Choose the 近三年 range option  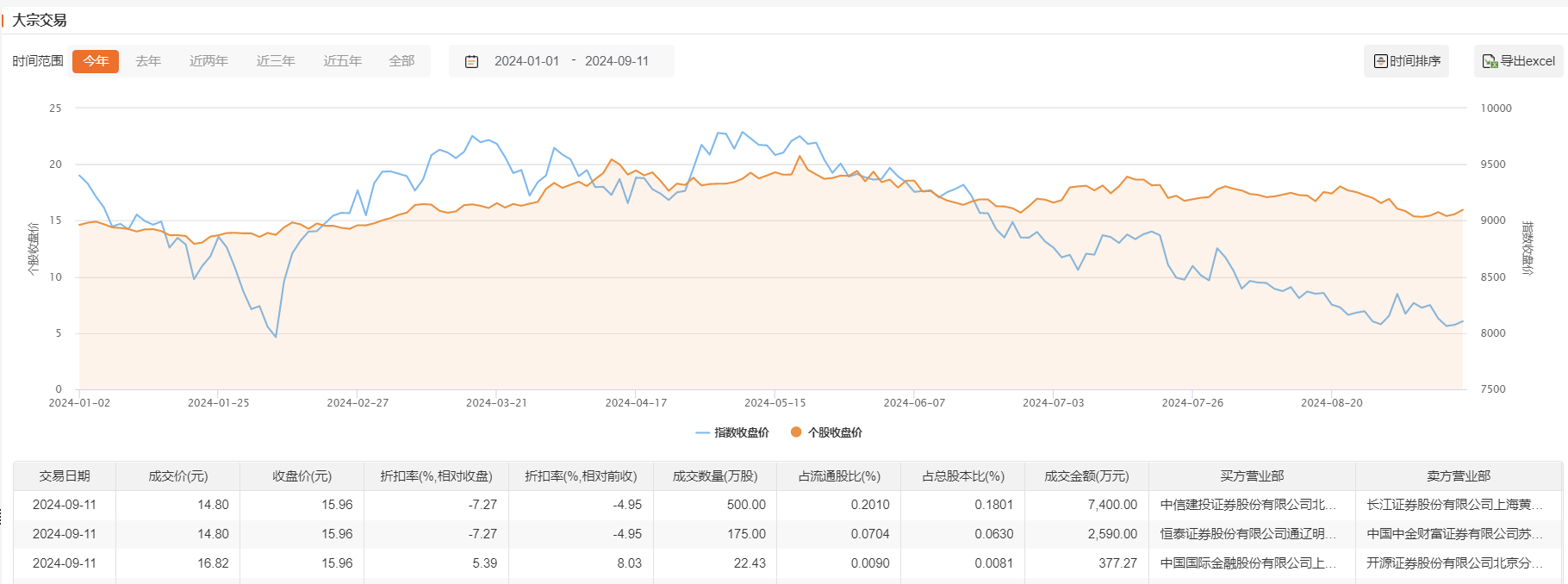click(x=276, y=61)
